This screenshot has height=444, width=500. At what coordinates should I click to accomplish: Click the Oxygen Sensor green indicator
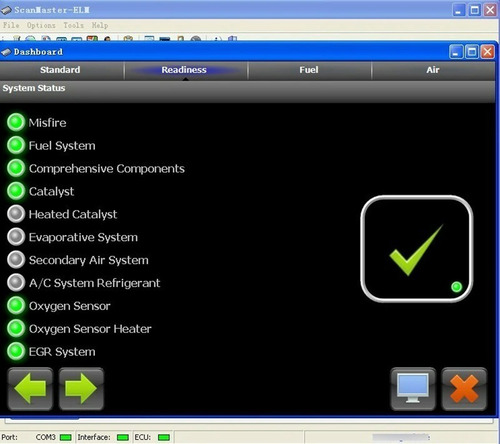(x=16, y=305)
